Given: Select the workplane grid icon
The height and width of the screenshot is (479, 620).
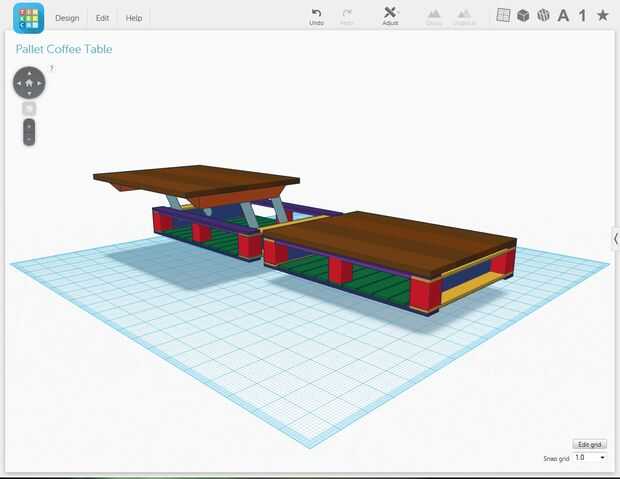Looking at the screenshot, I should tap(503, 15).
